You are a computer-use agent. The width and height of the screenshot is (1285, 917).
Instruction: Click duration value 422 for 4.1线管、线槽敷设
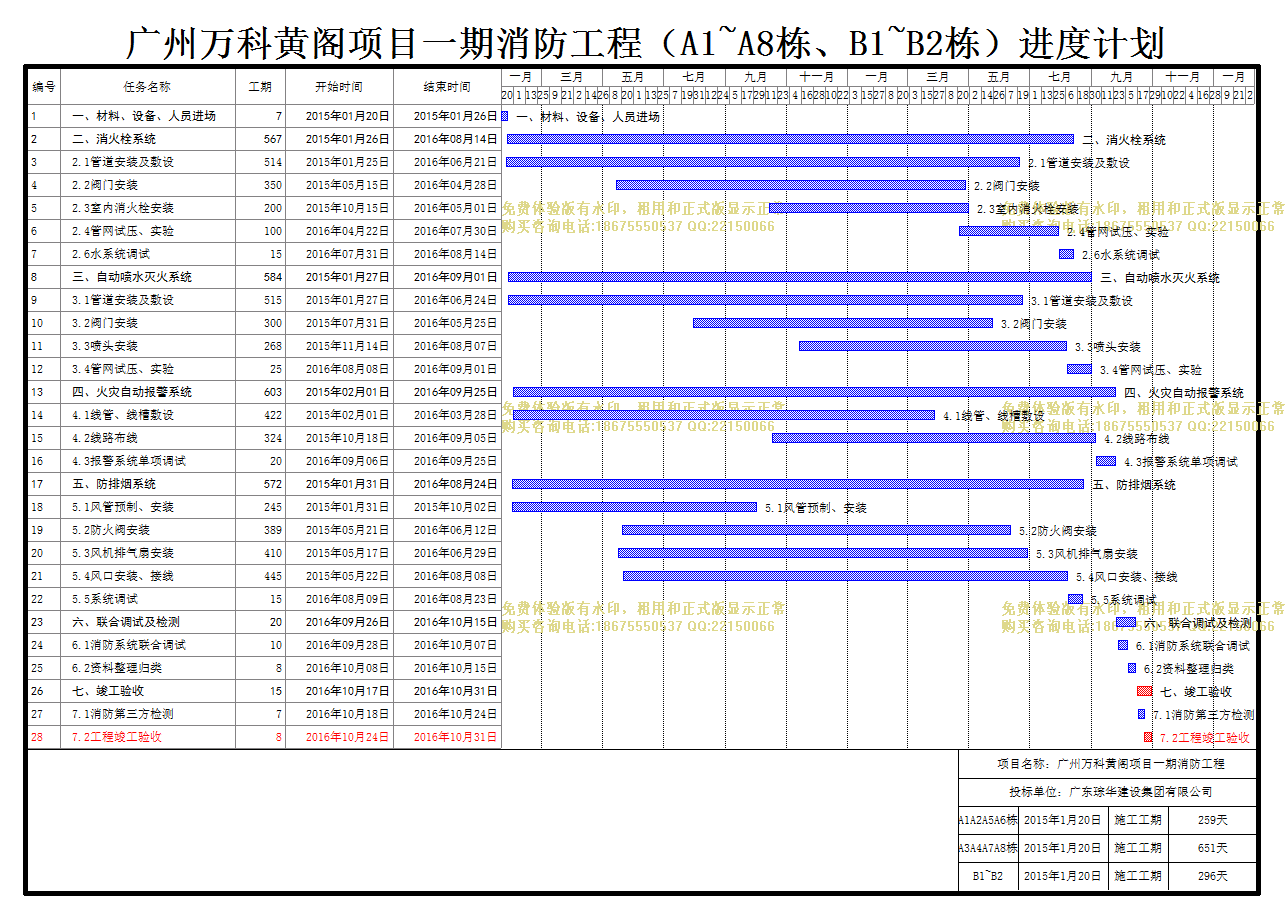[272, 415]
